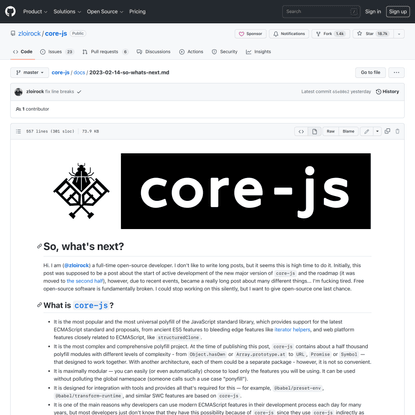415x415 pixels.
Task: Switch to the Actions tab
Action: (x=191, y=52)
